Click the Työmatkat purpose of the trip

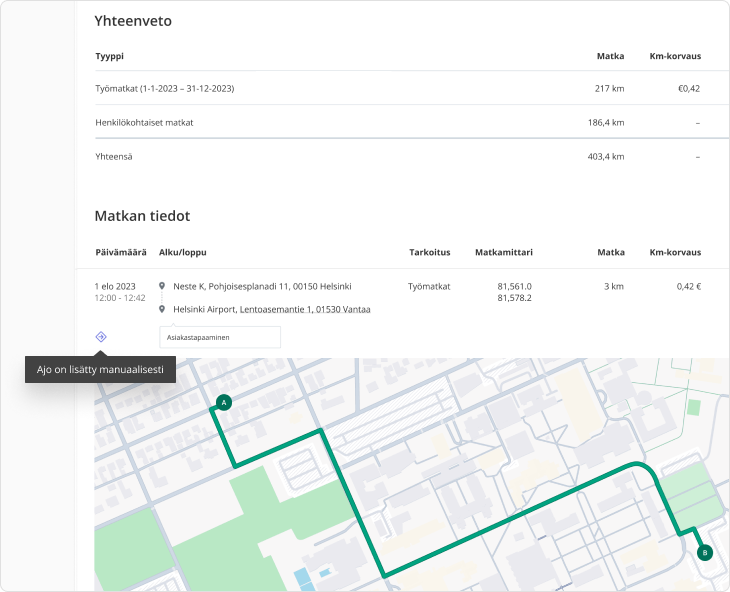tap(429, 286)
